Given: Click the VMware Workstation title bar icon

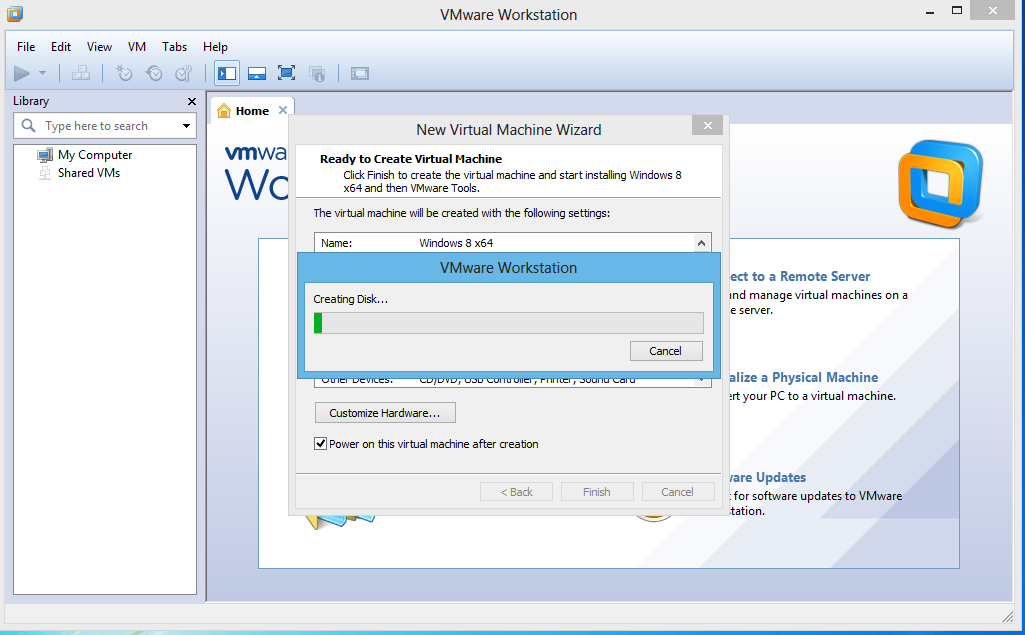Looking at the screenshot, I should (x=15, y=14).
